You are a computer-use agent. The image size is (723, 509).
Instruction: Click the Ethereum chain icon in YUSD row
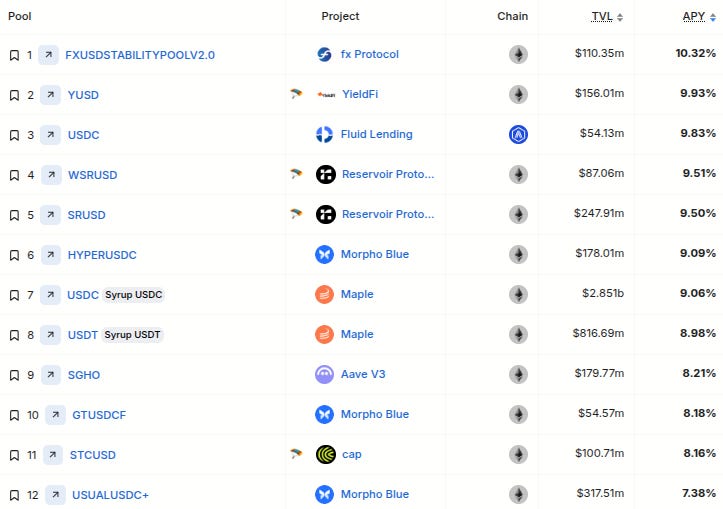[x=518, y=95]
